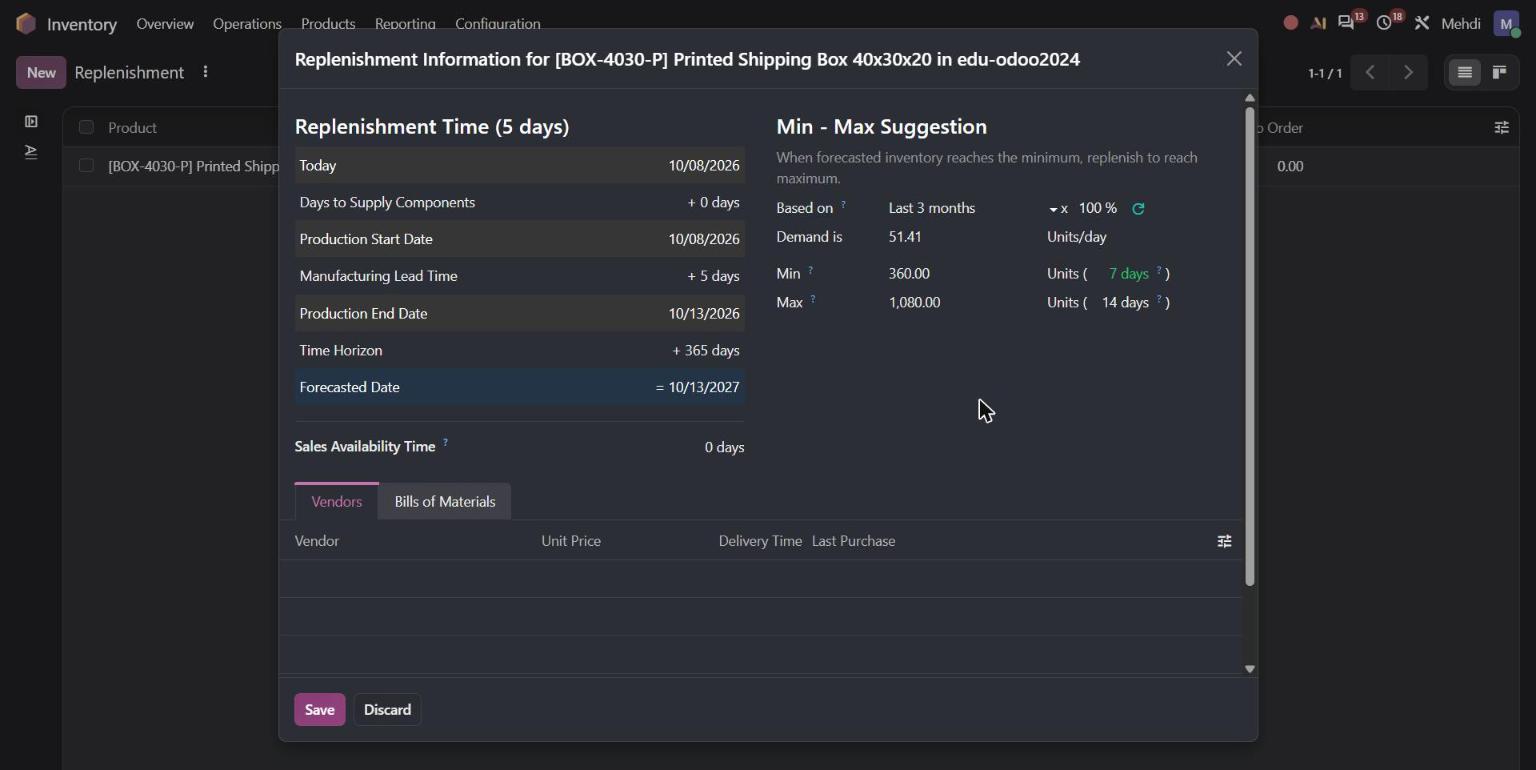
Task: Click the dialog vertical scrollbar thumb
Action: coord(1249,346)
